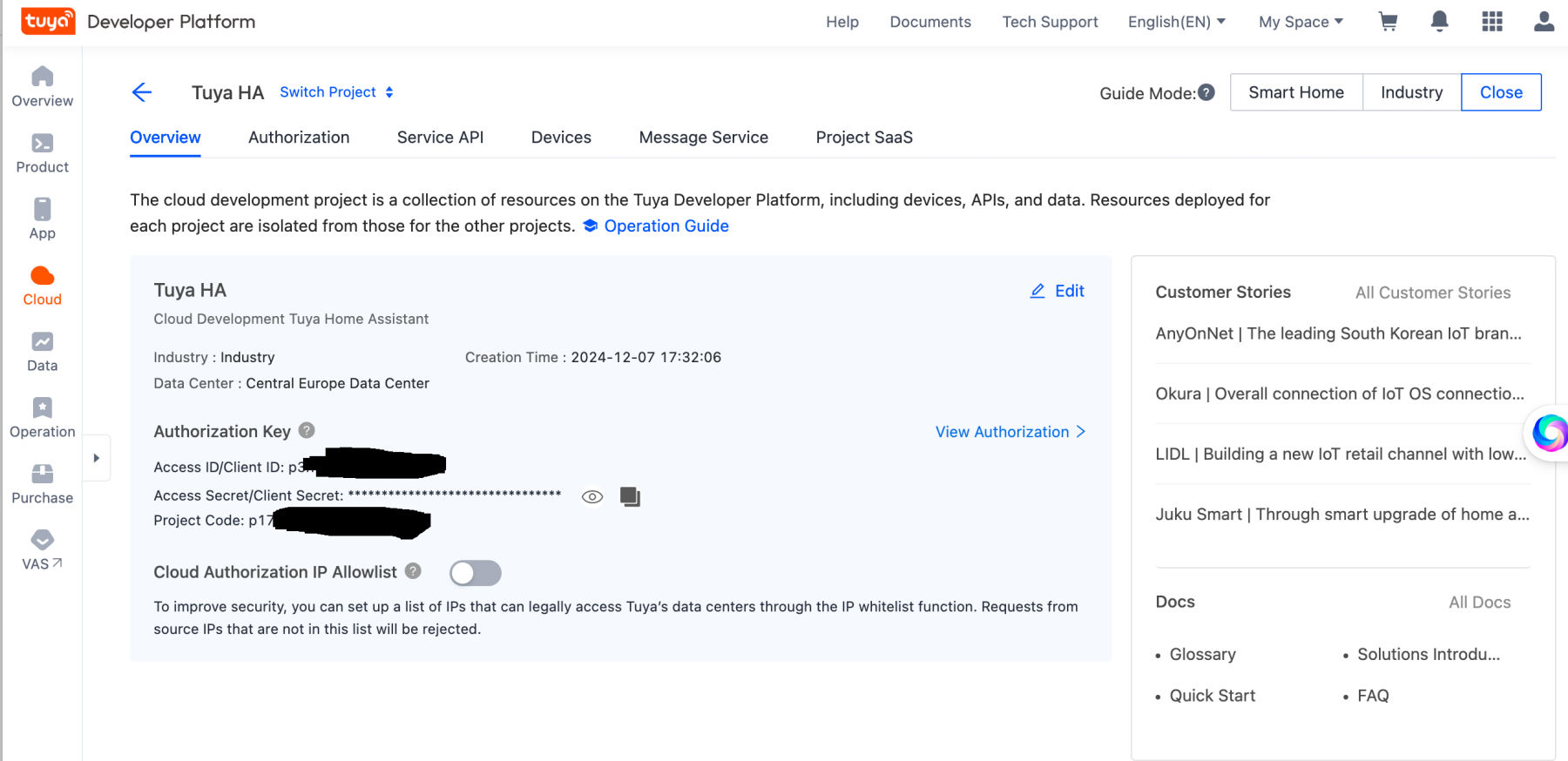Open the VAS sidebar link
Image resolution: width=1568 pixels, height=761 pixels.
pyautogui.click(x=42, y=551)
